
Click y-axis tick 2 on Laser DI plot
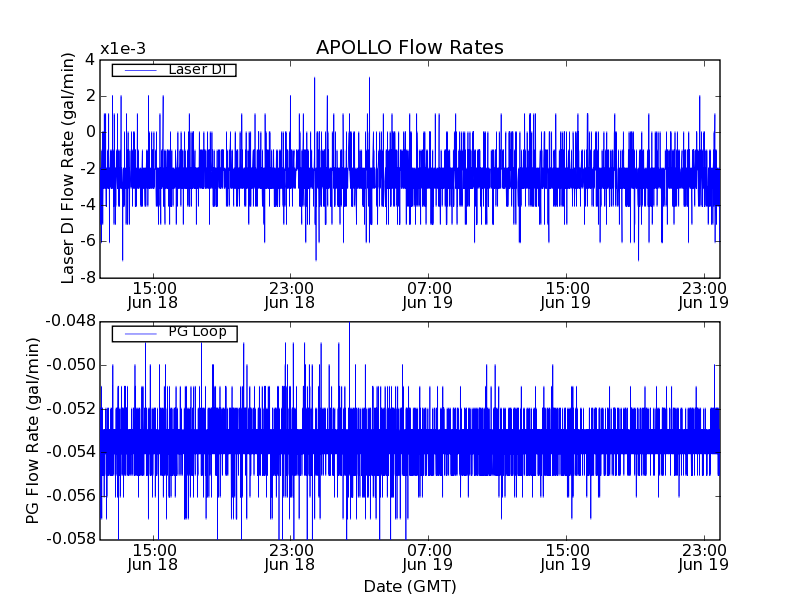[90, 96]
